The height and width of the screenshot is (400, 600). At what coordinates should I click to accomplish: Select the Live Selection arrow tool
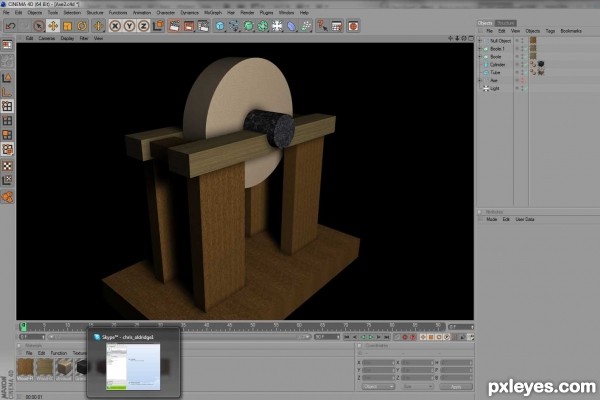coord(38,26)
